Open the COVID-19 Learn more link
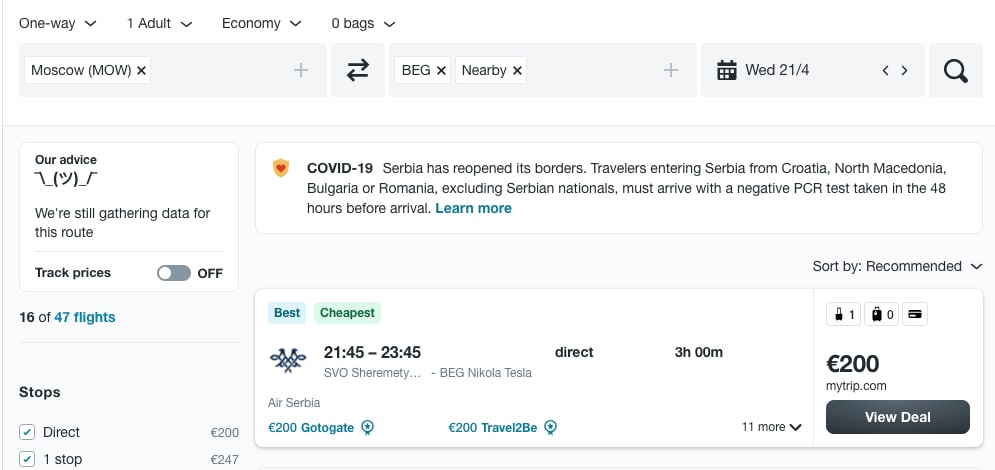 [473, 209]
